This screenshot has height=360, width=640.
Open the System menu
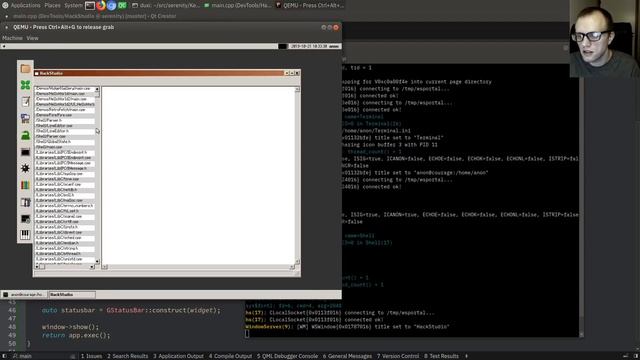tap(73, 5)
